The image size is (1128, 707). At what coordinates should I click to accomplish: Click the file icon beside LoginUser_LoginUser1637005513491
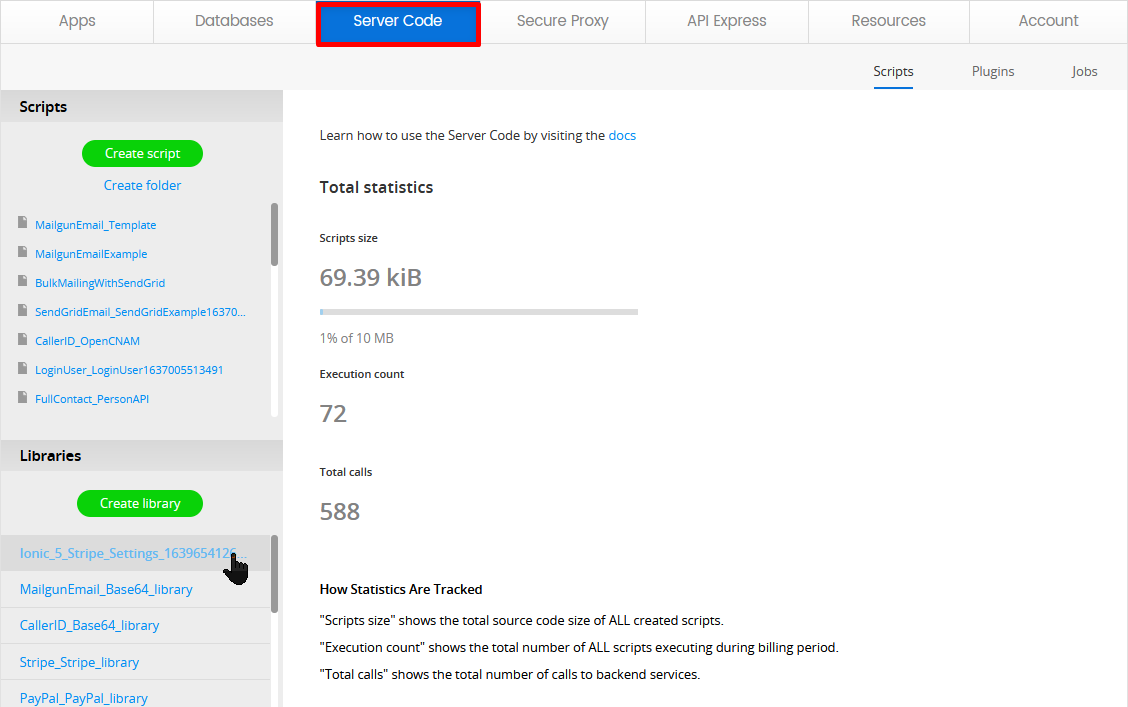point(23,368)
